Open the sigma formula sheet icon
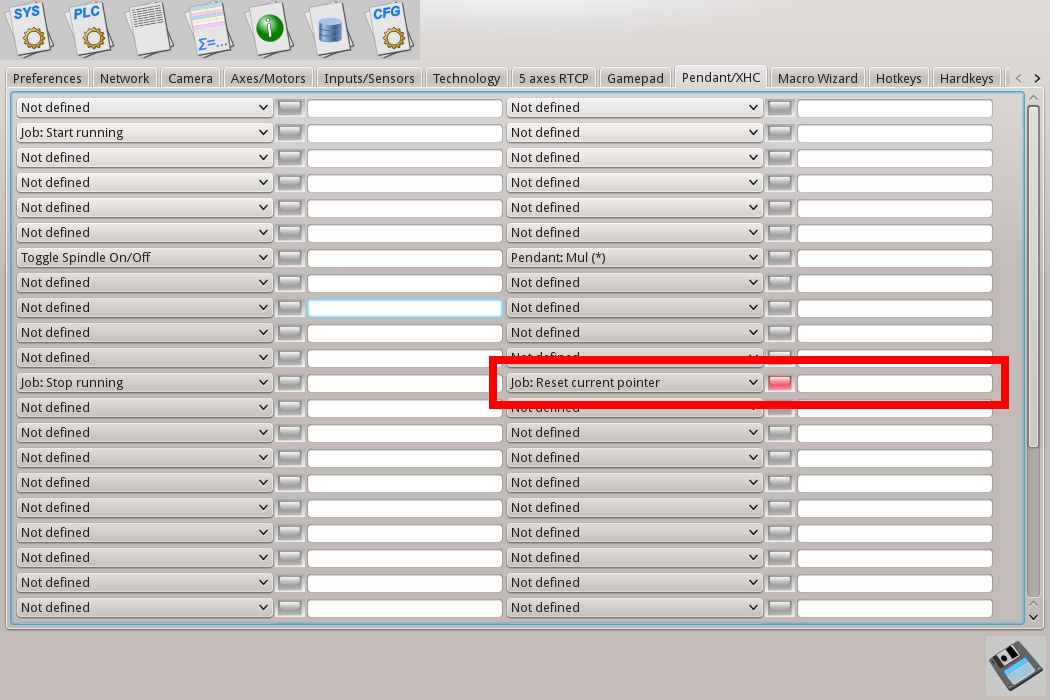 coord(211,29)
